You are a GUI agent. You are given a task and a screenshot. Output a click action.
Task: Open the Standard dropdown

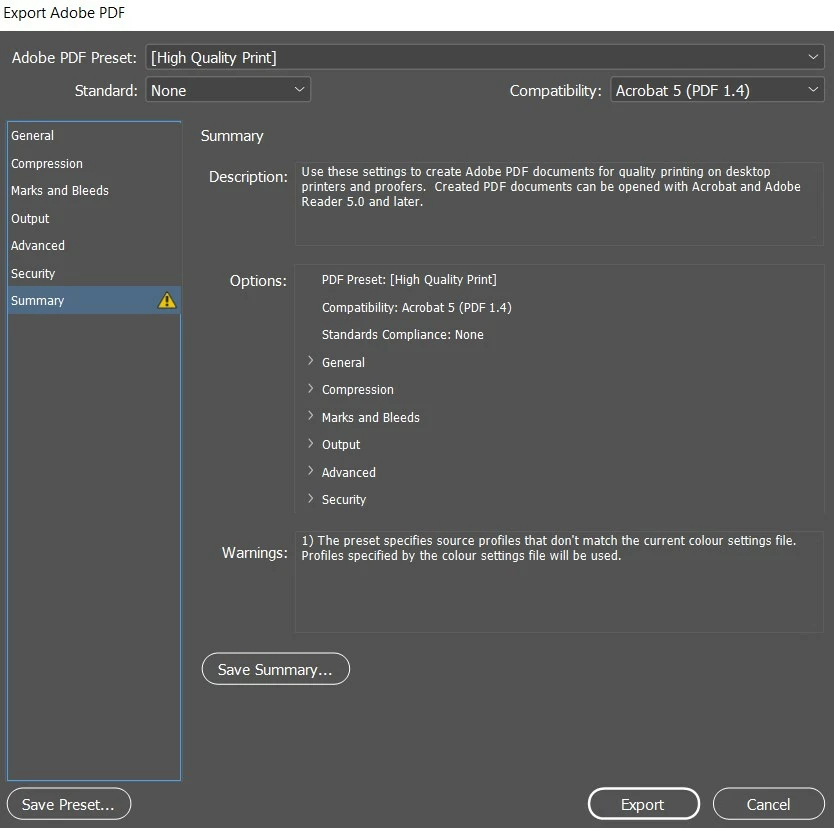(x=228, y=90)
